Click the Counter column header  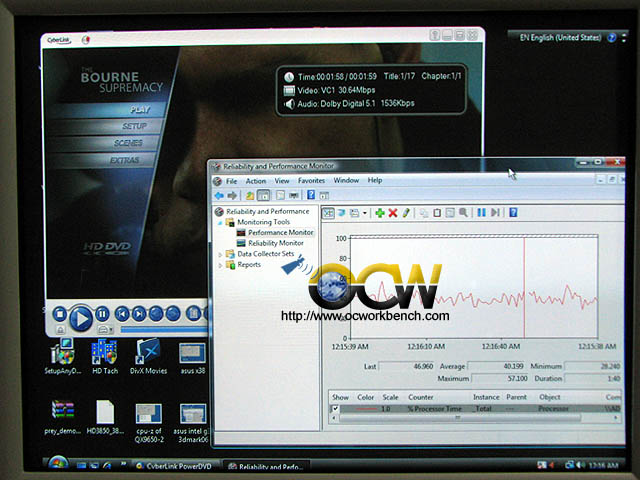420,397
